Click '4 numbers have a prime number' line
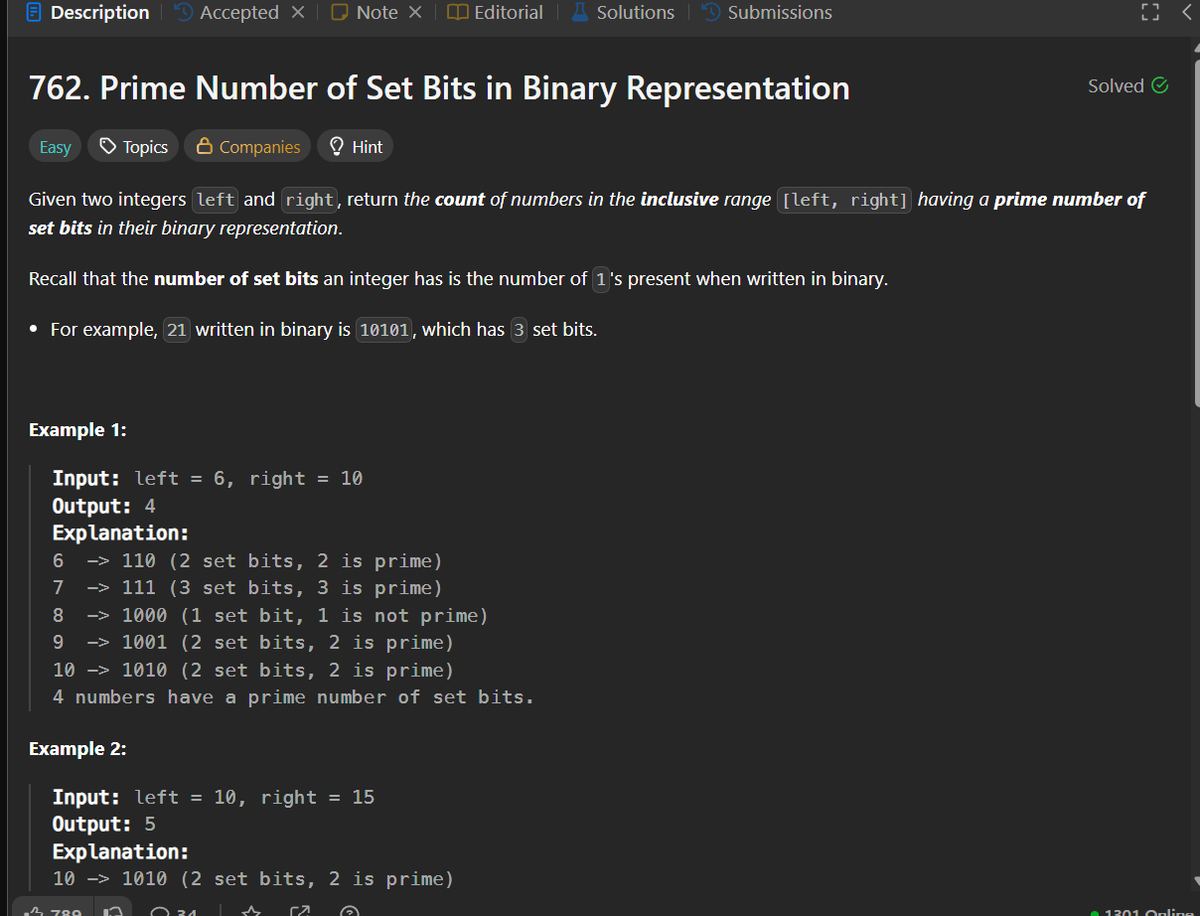Screen dimensions: 1200x916 [293, 697]
